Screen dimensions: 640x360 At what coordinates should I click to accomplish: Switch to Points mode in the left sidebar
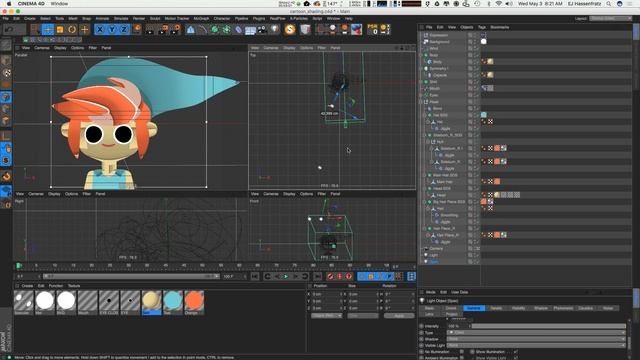[x=6, y=97]
